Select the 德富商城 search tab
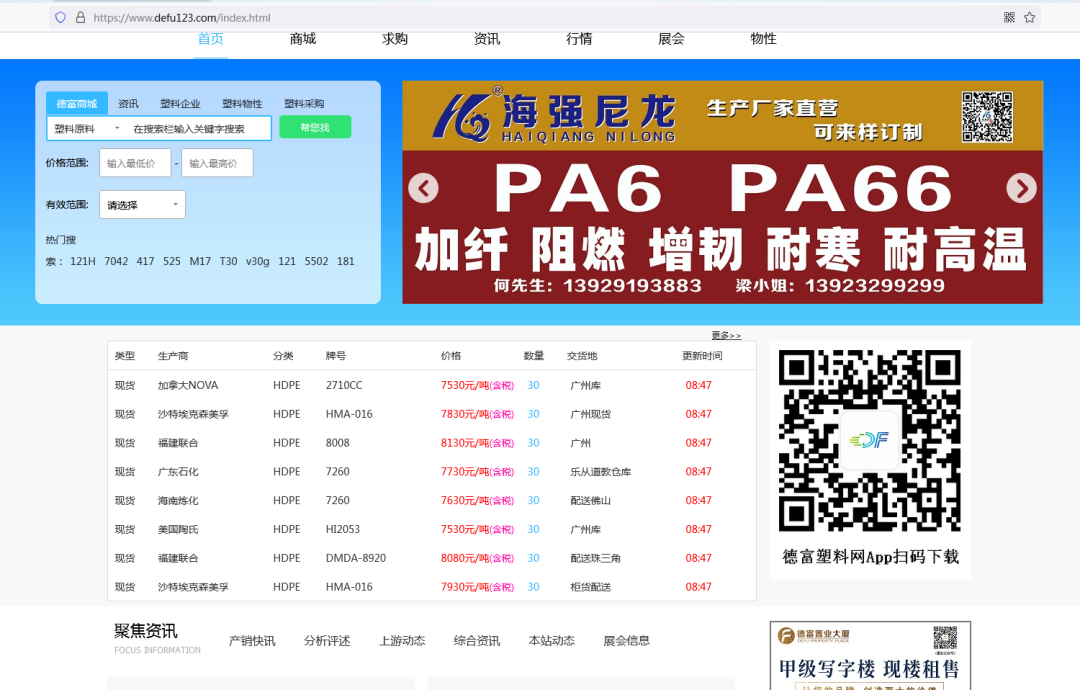Image resolution: width=1080 pixels, height=690 pixels. pyautogui.click(x=77, y=103)
